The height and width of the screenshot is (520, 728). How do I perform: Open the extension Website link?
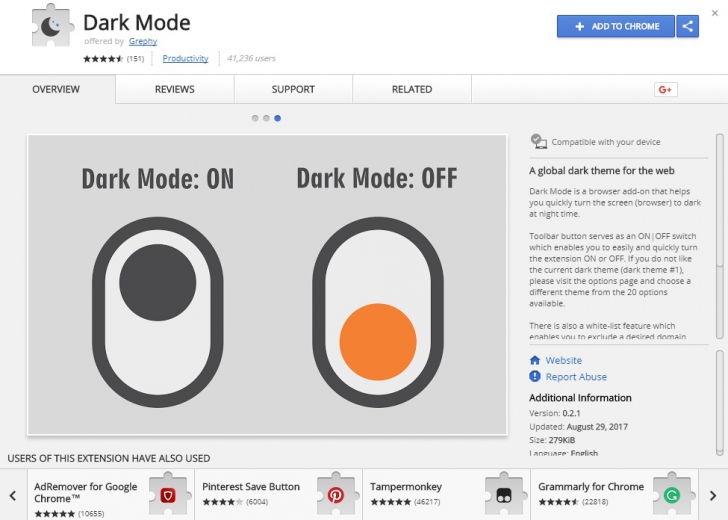[x=564, y=360]
